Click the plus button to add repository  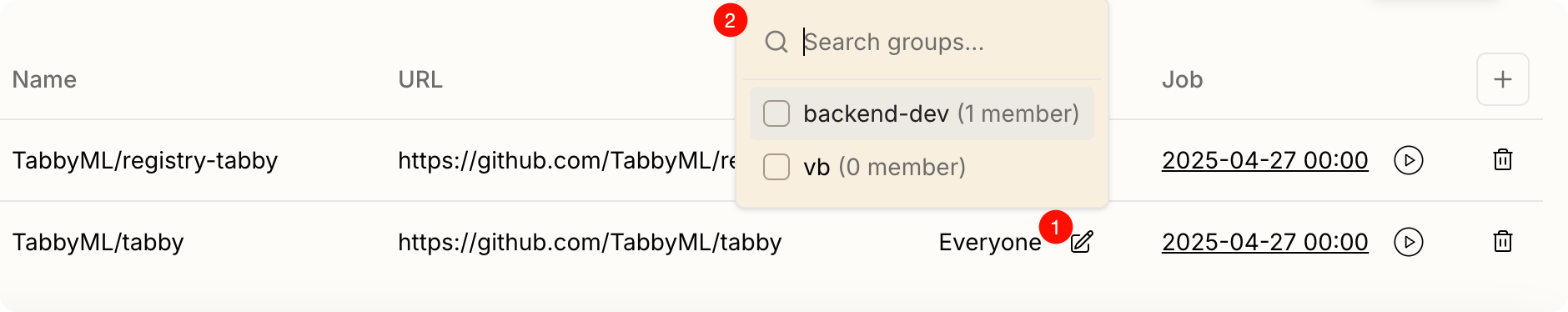click(x=1503, y=79)
